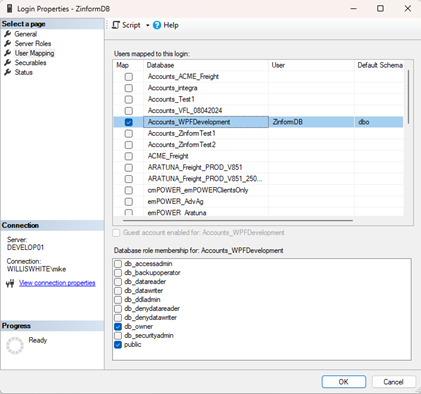This screenshot has width=421, height=394.
Task: Open View connection properties link
Action: coord(57,283)
